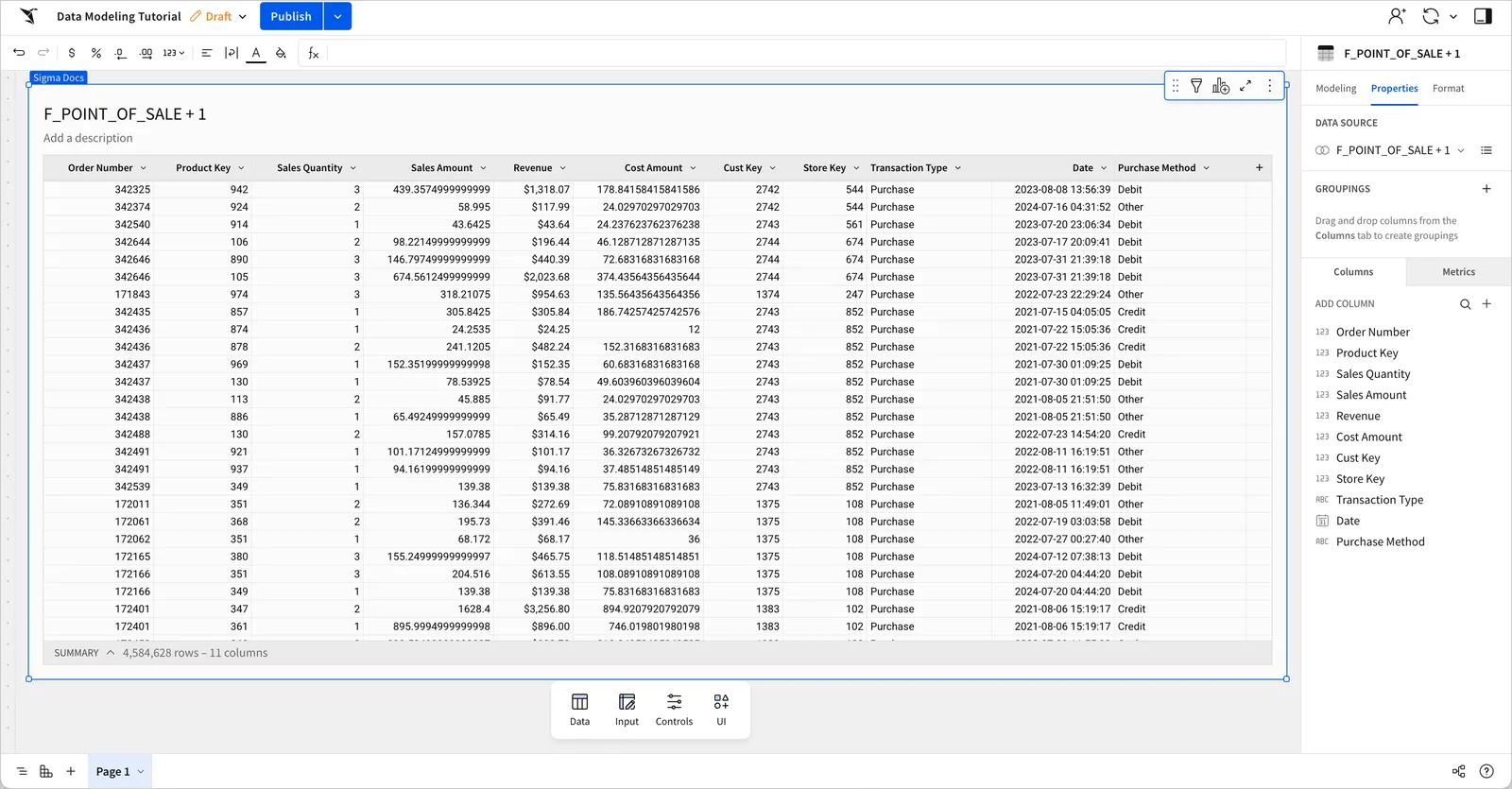Open the Publish button dropdown arrow
1512x789 pixels.
337,16
